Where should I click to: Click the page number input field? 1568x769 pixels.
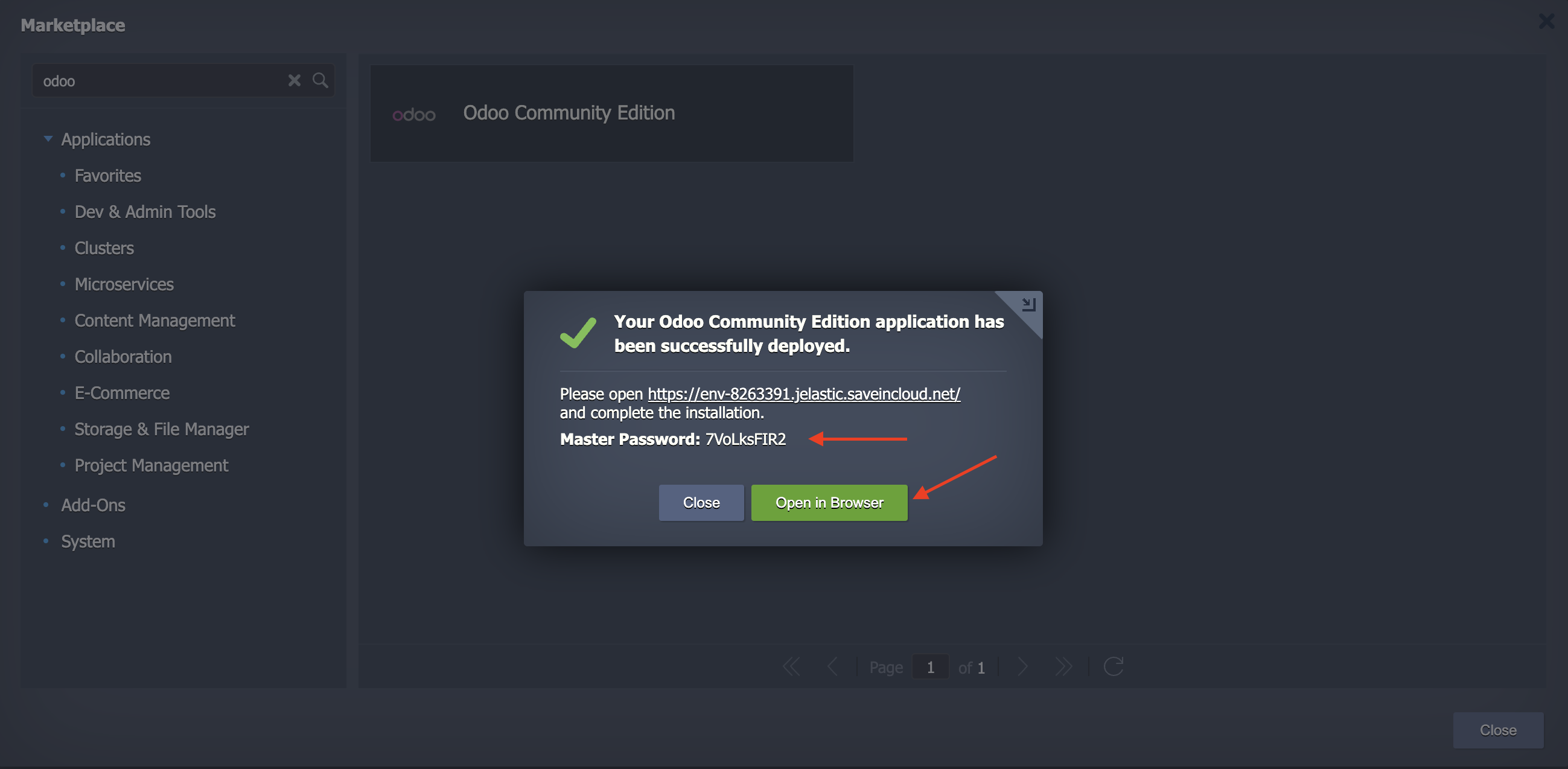coord(930,668)
